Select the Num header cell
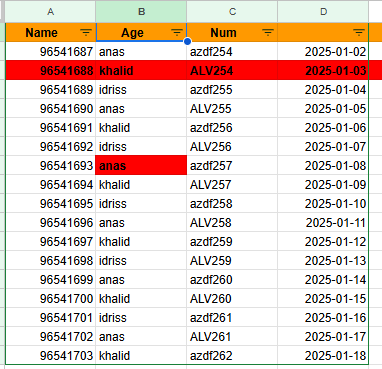Image resolution: width=382 pixels, height=369 pixels. click(x=232, y=32)
